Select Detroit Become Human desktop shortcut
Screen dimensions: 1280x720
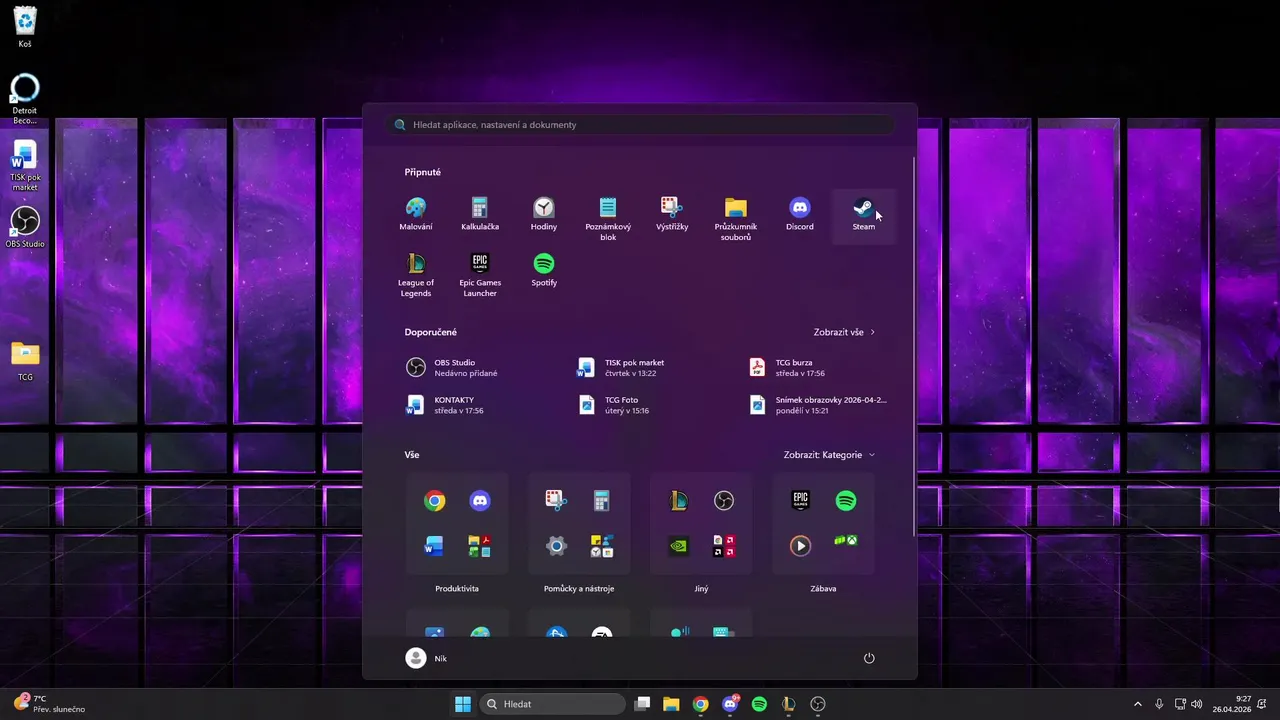click(x=25, y=98)
